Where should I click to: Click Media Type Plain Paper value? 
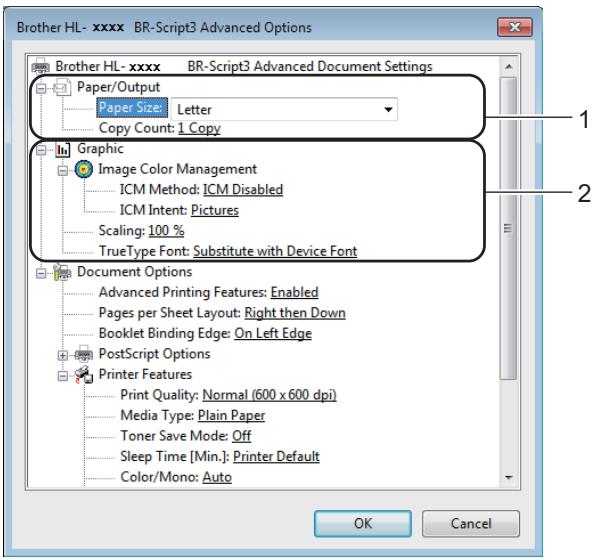point(231,416)
